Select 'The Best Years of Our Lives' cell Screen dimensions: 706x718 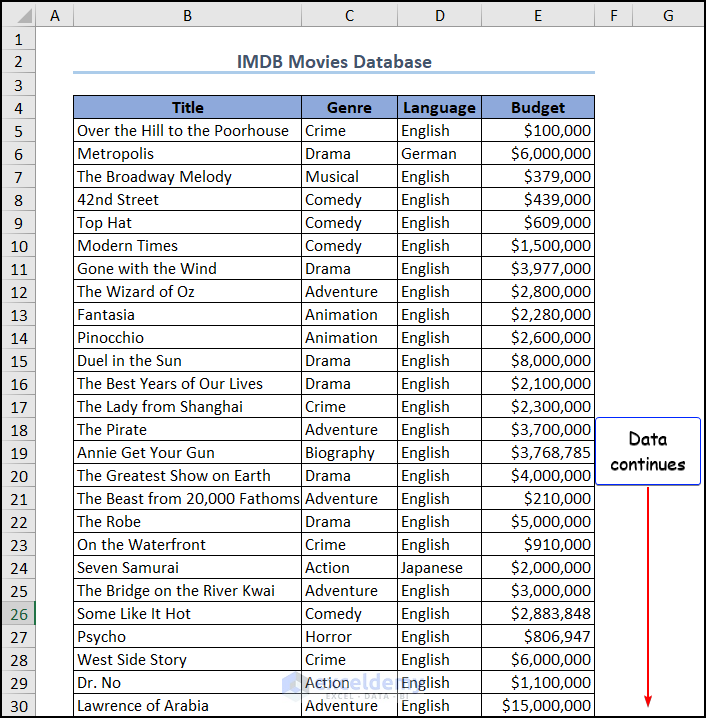click(187, 383)
